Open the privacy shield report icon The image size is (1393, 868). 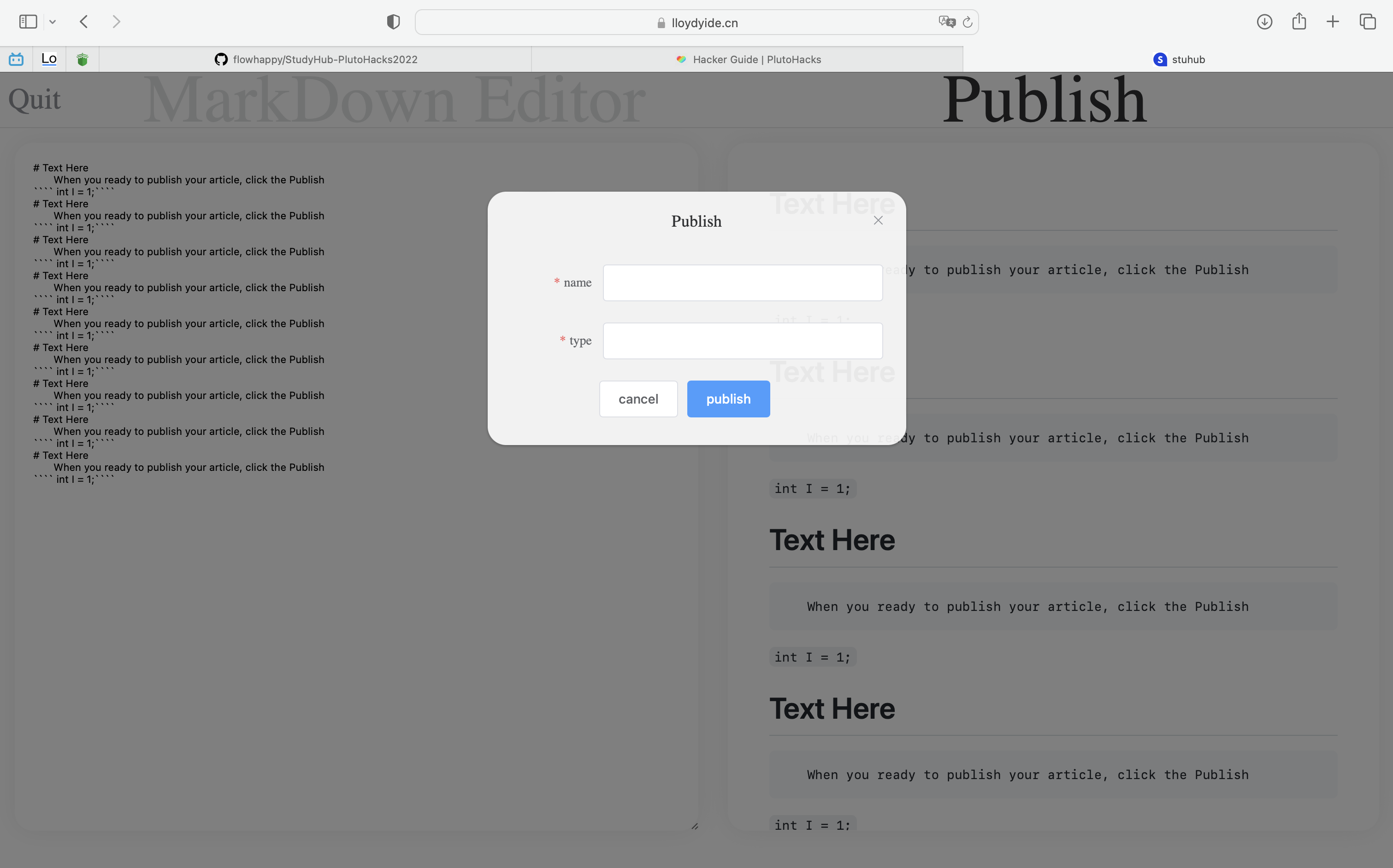coord(393,22)
